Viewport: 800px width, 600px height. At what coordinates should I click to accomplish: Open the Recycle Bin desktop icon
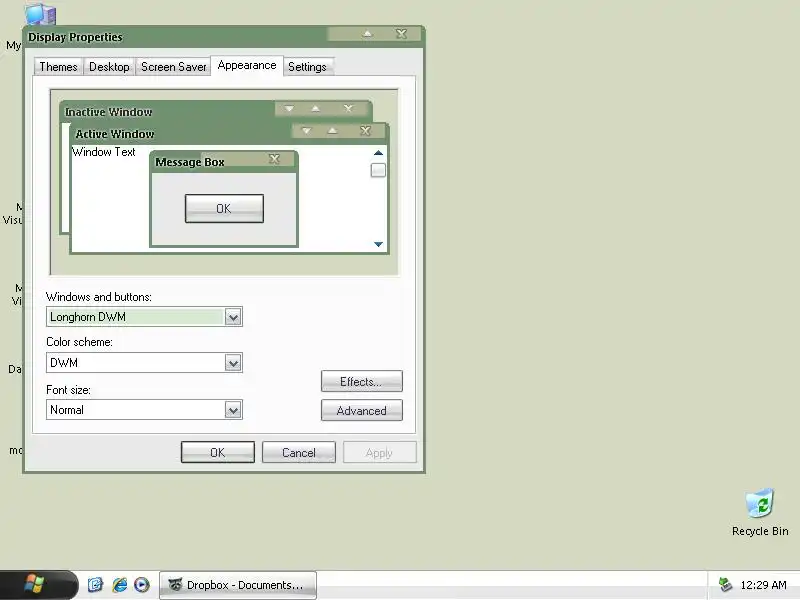click(760, 512)
